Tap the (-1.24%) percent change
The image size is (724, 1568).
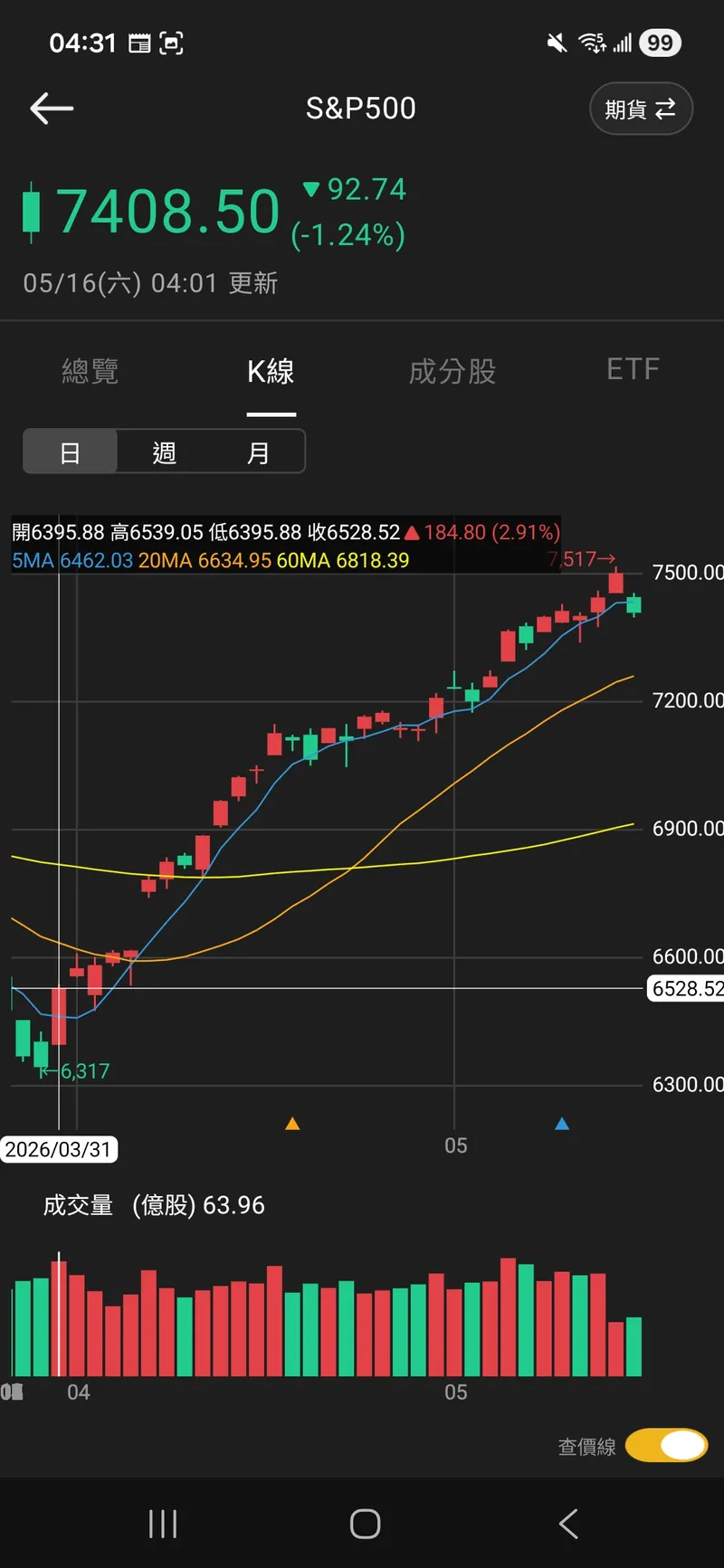348,235
